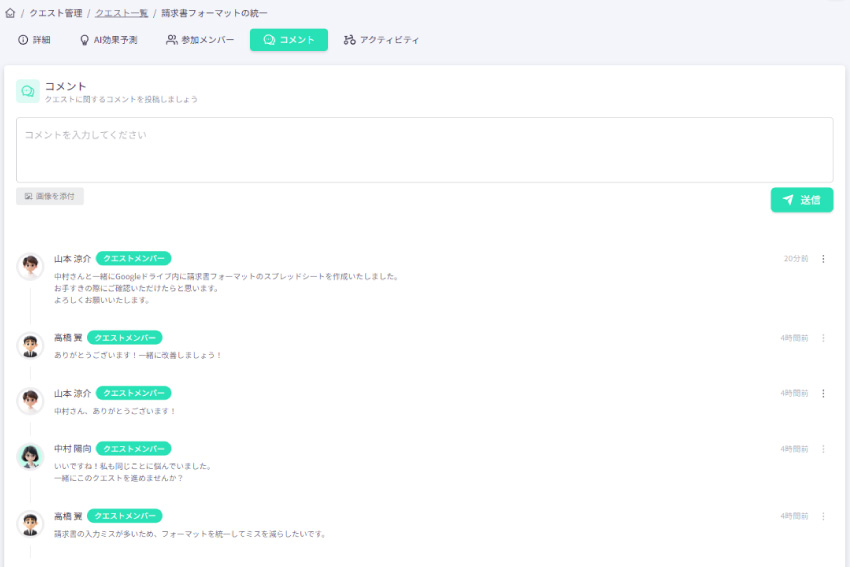Open options for 高橋 翼 請求書 comment
Viewport: 850px width, 567px height.
[x=823, y=516]
